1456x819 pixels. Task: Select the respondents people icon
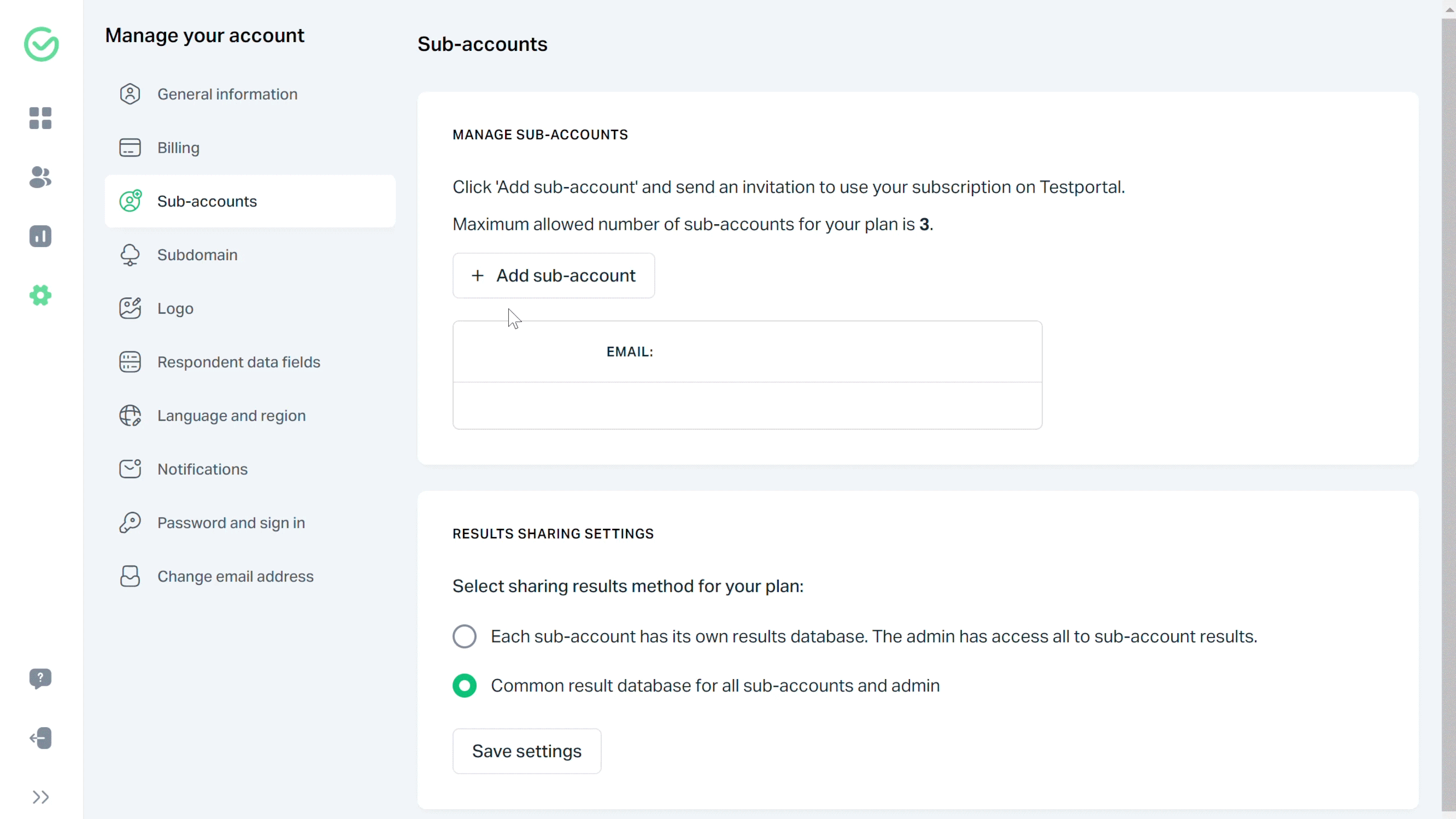(40, 178)
